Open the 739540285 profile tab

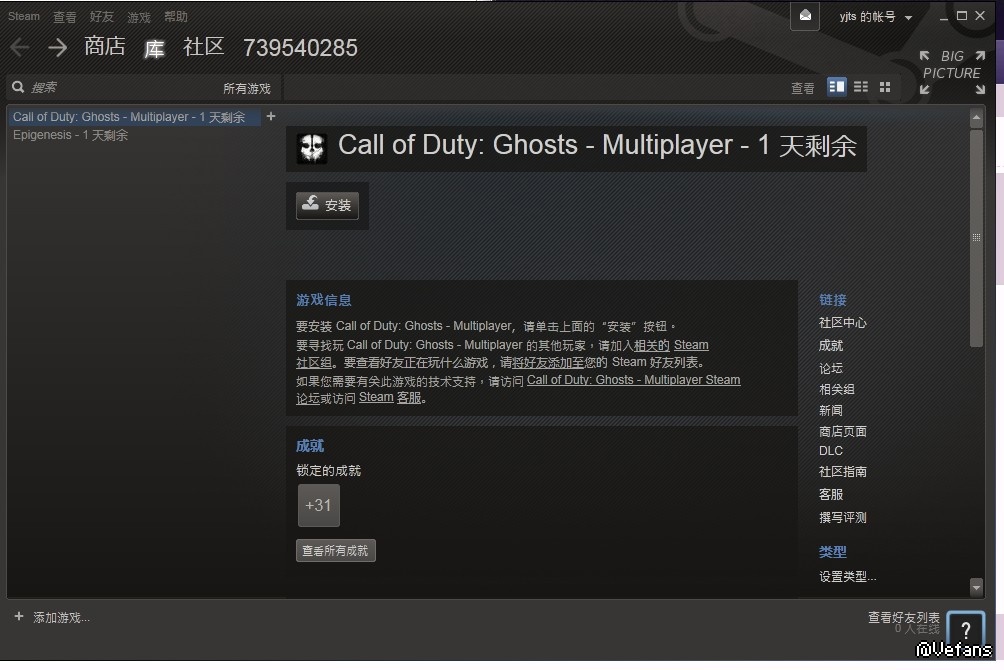click(x=300, y=48)
